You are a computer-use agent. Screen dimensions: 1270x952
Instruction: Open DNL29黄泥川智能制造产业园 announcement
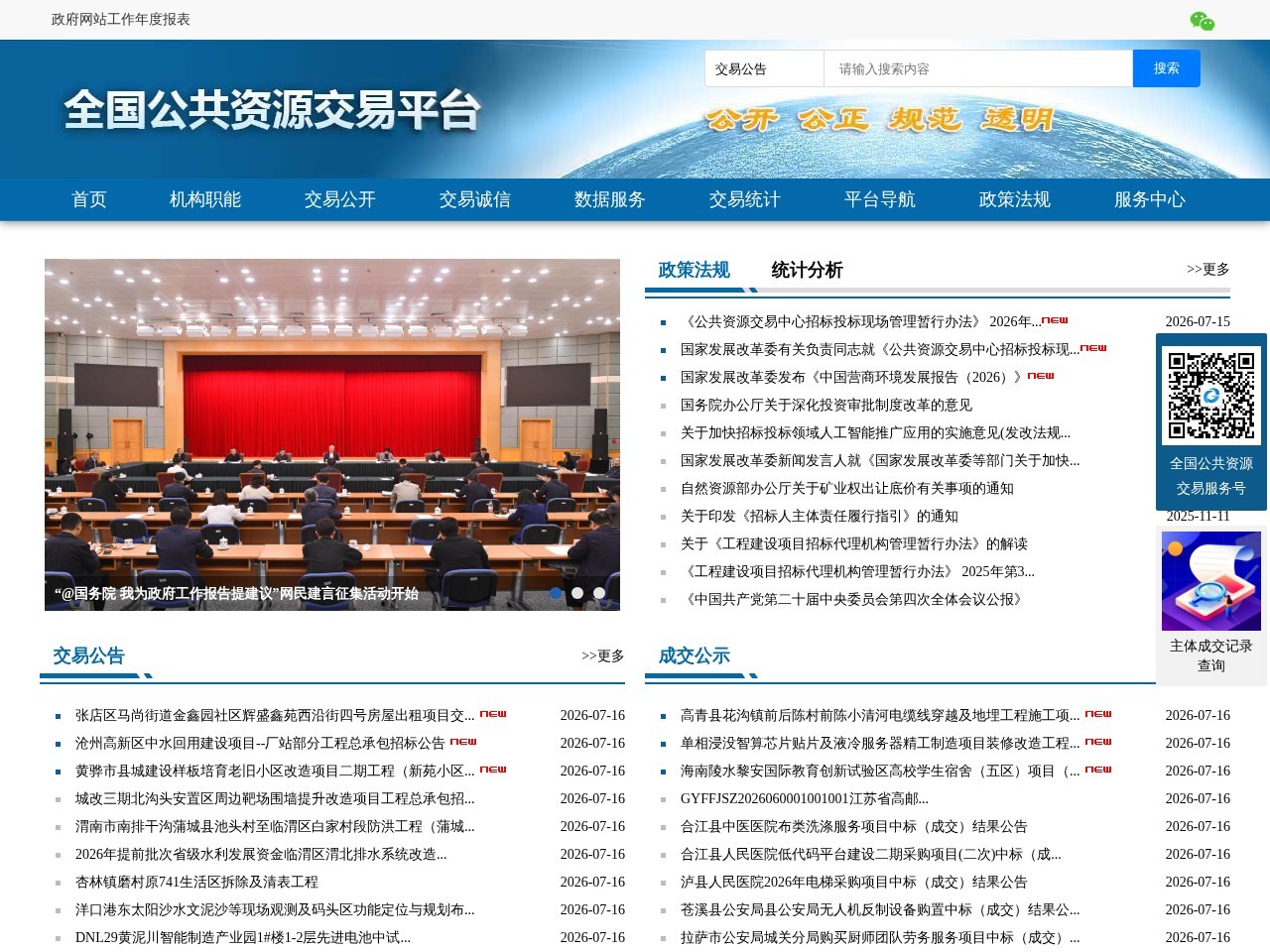pyautogui.click(x=243, y=937)
